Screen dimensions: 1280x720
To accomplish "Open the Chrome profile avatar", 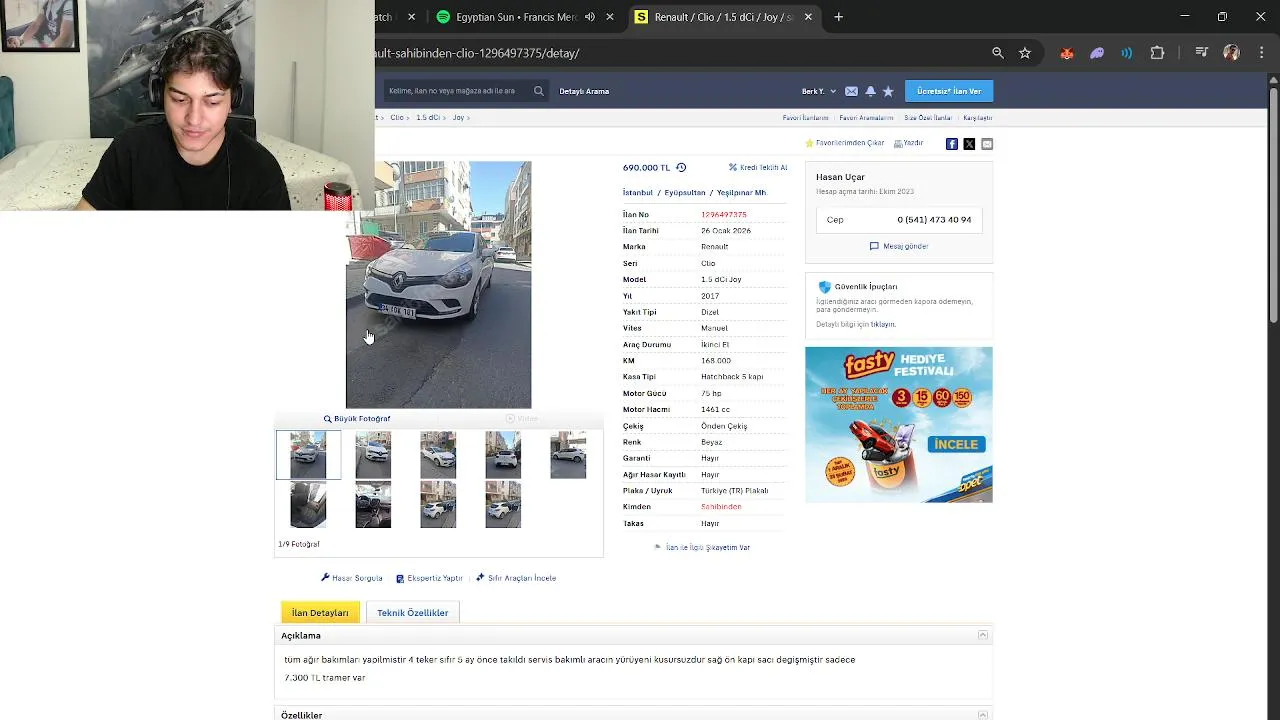I will 1231,53.
